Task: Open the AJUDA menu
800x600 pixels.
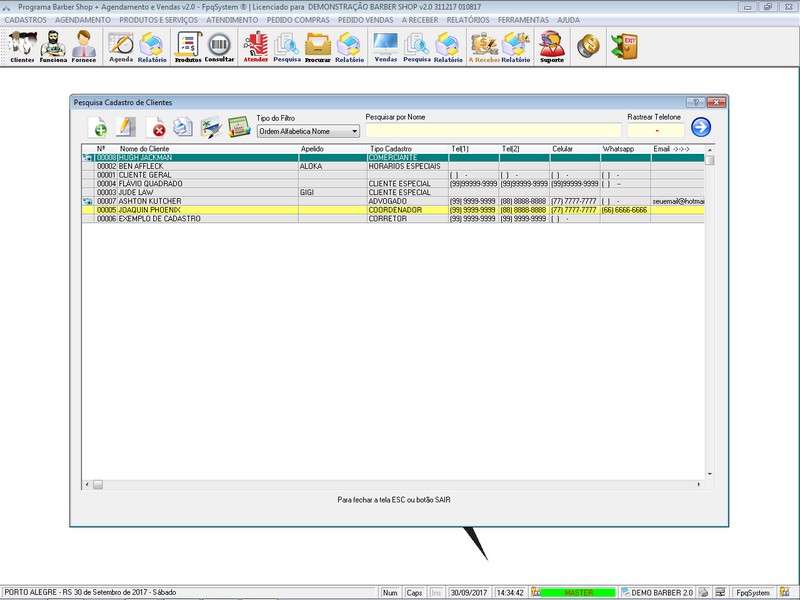Action: (x=568, y=20)
